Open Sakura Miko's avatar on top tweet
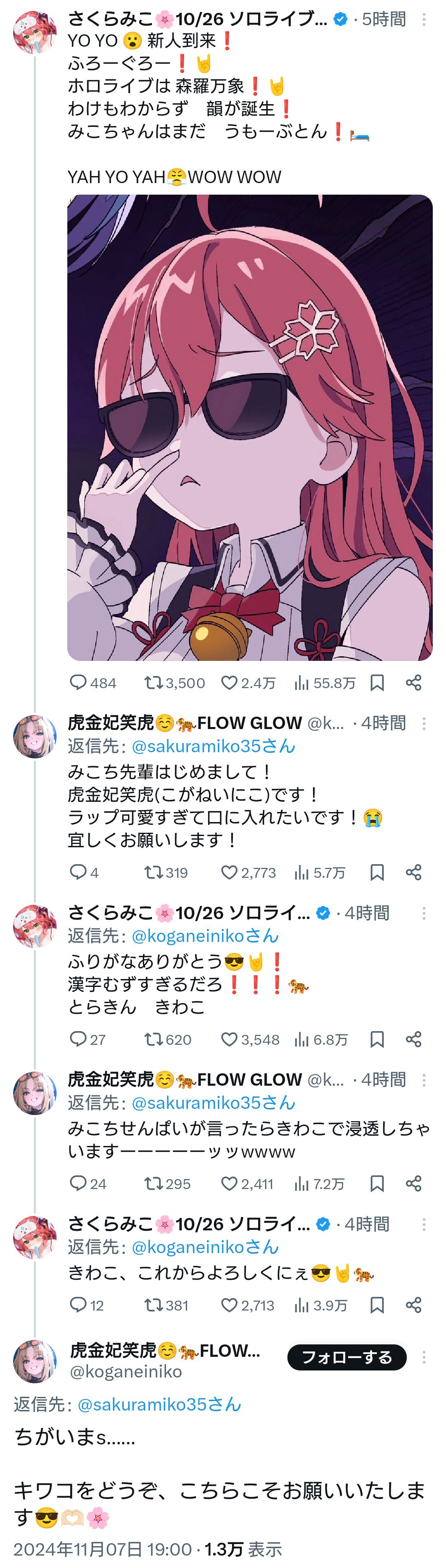 click(35, 32)
